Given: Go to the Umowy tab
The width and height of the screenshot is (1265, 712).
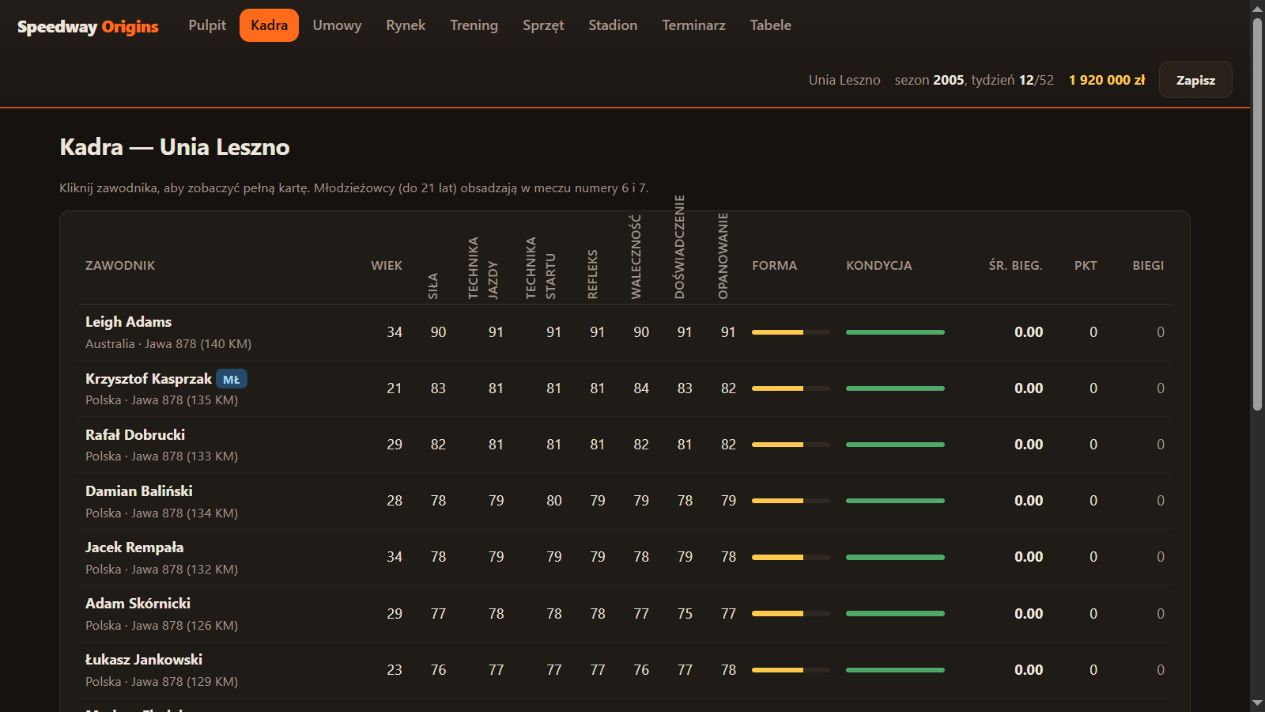Looking at the screenshot, I should pos(337,25).
